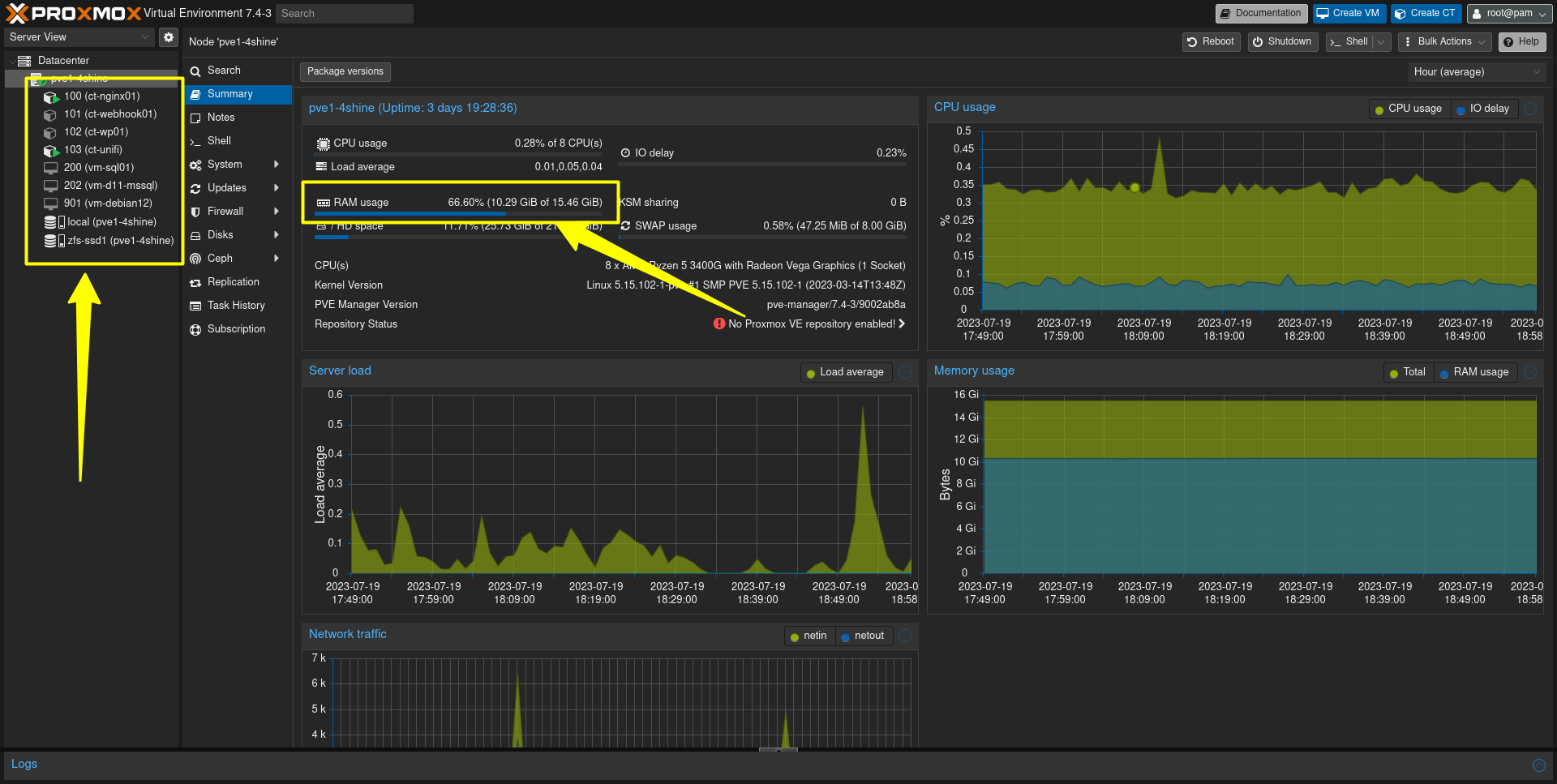
Task: Click the Create CT button
Action: [1426, 14]
